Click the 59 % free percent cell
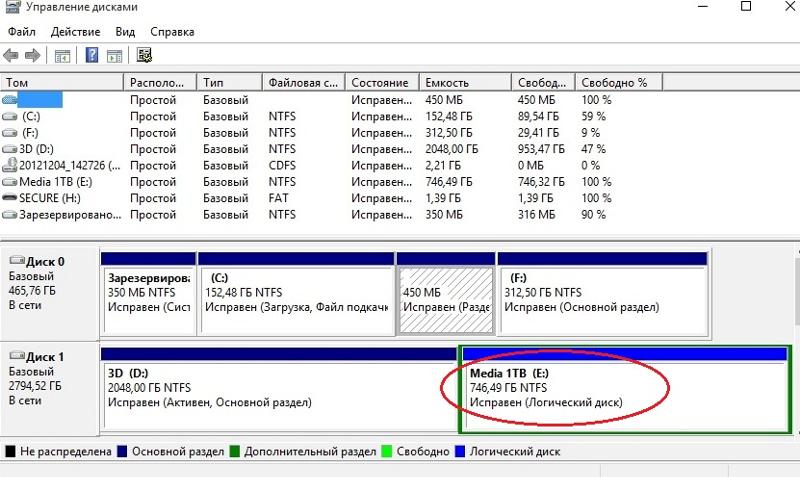This screenshot has height=477, width=800. pos(593,117)
